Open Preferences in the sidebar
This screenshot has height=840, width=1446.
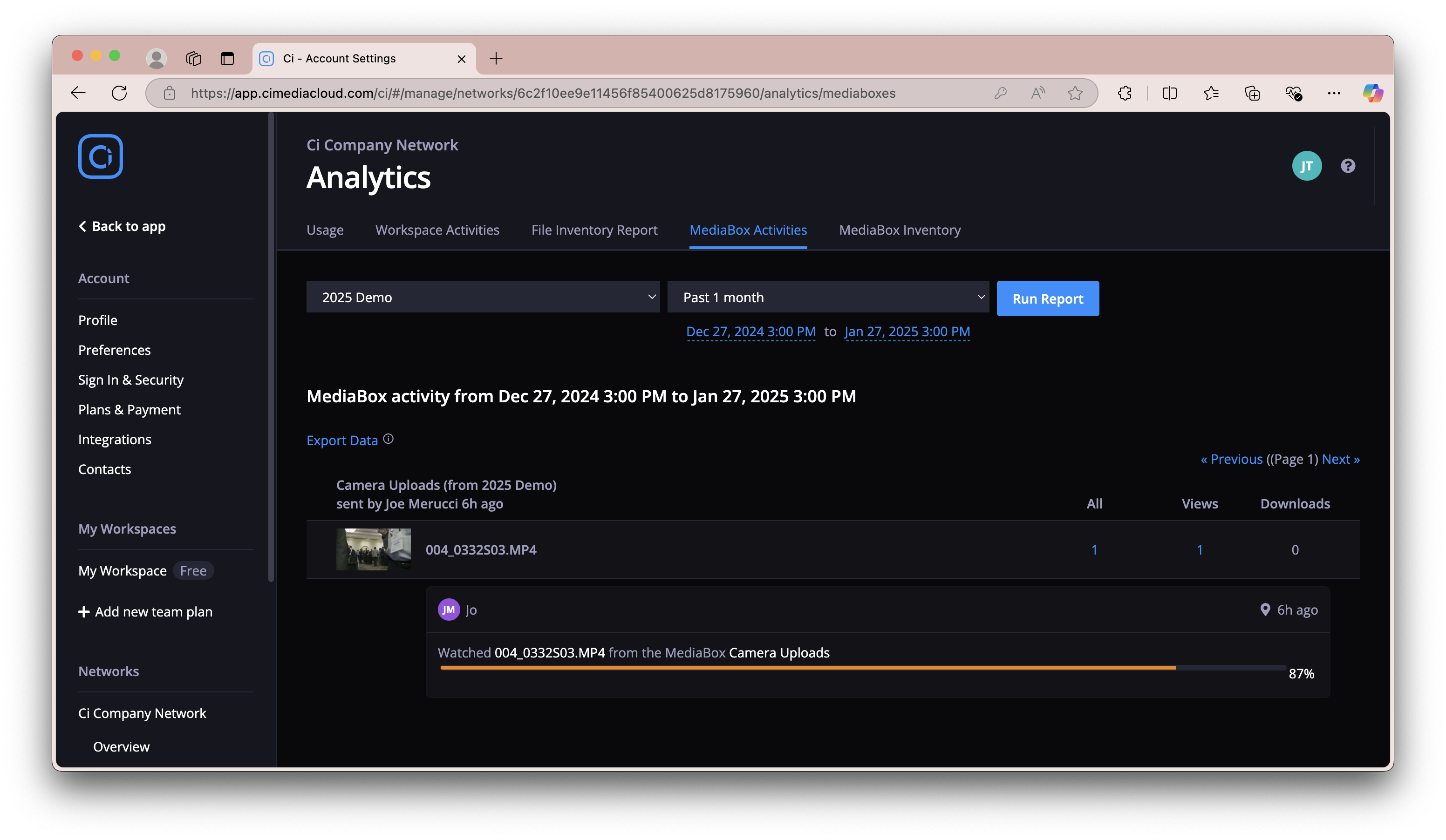(114, 350)
